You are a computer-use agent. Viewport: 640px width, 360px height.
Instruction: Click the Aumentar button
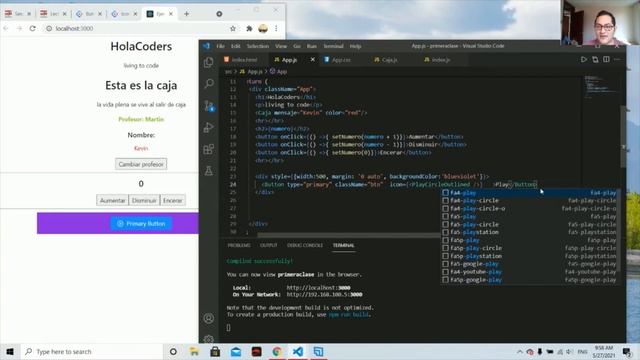coord(112,200)
